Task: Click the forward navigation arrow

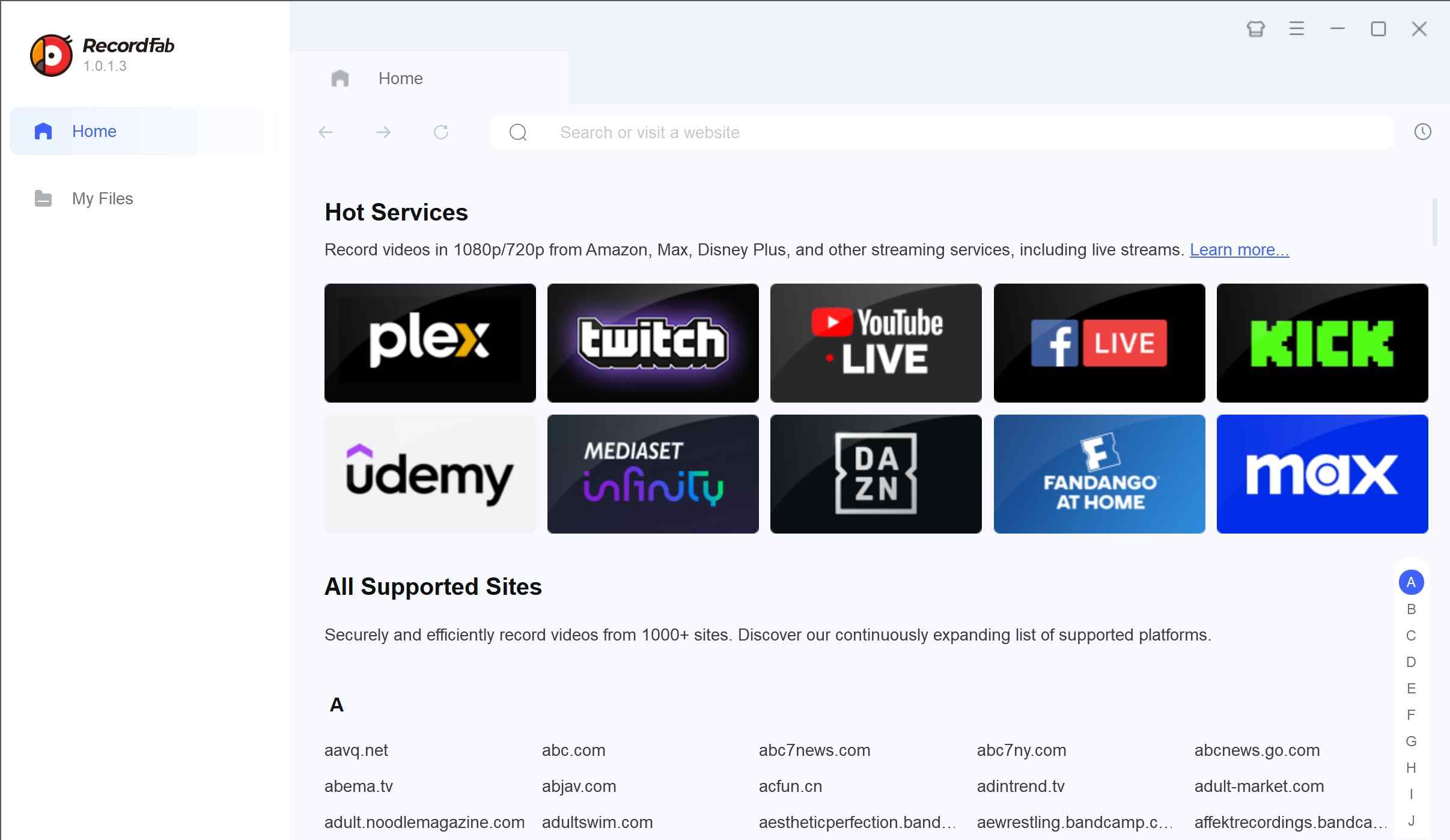Action: pyautogui.click(x=383, y=132)
